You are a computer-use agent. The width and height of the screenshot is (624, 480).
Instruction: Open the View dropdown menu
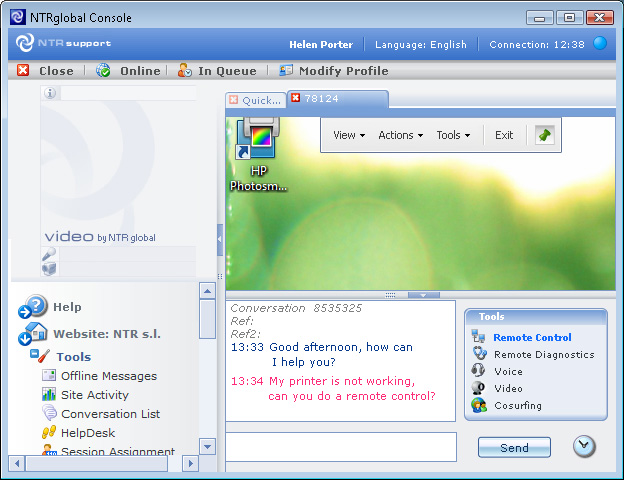tap(348, 135)
